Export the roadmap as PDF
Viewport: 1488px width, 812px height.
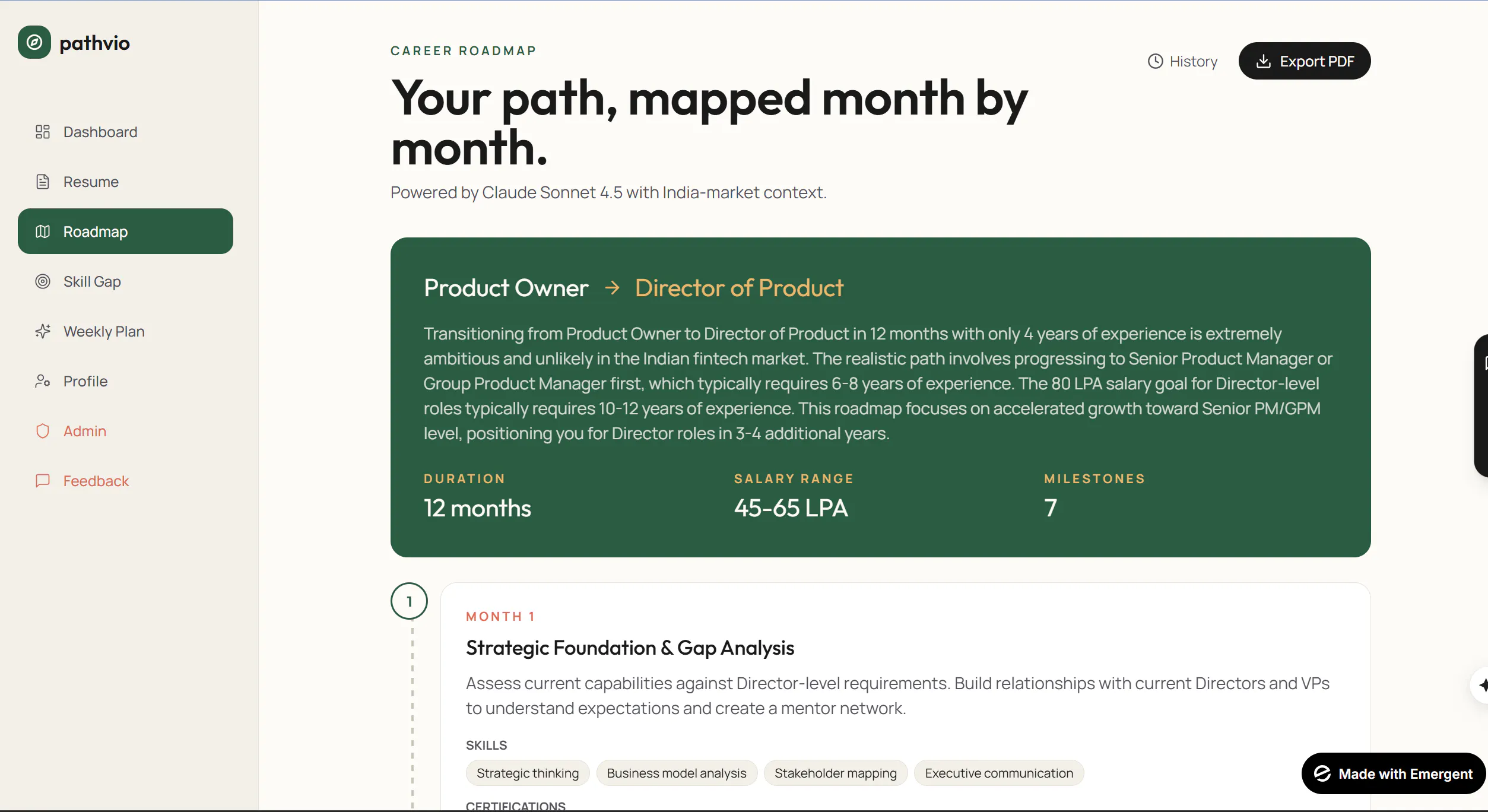[1305, 61]
